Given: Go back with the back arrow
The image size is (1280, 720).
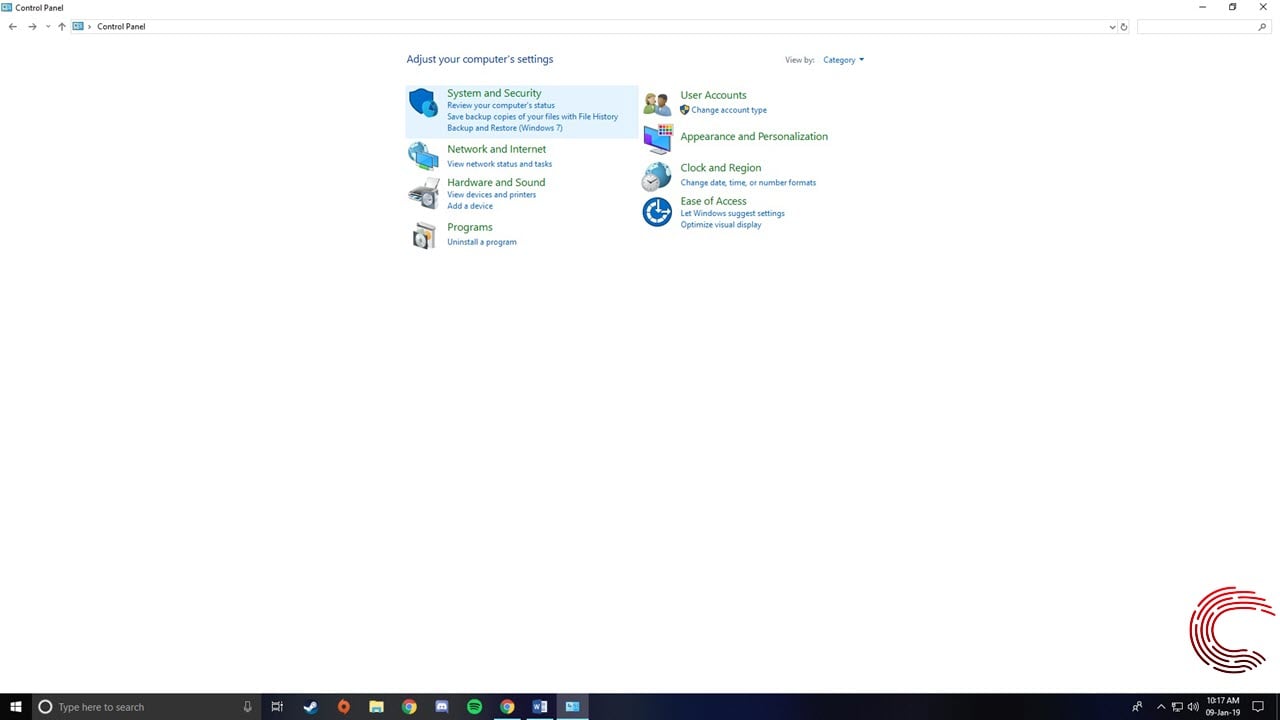Looking at the screenshot, I should [x=13, y=27].
